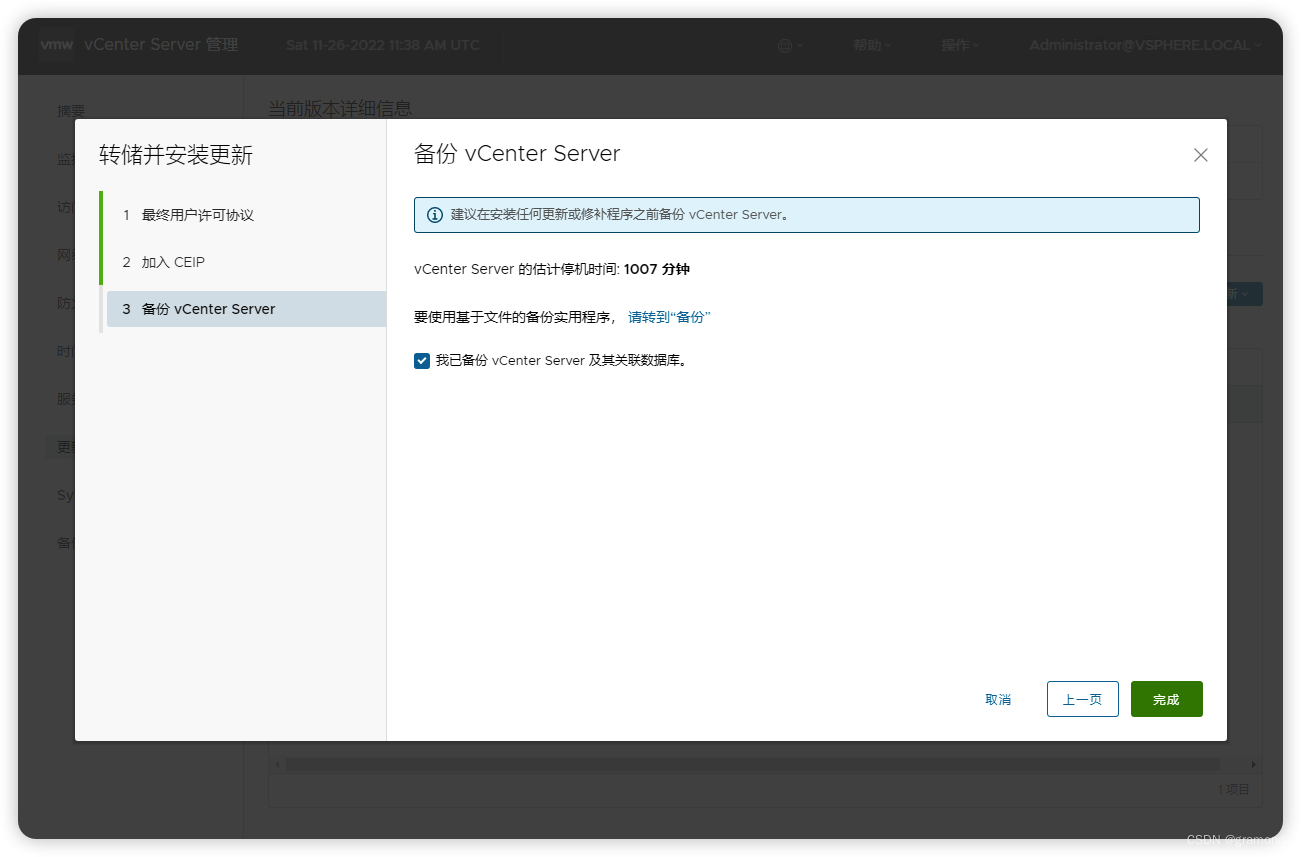Screen dimensions: 1301x857
Task: Open the Administrator@VSPHERE.LOCAL user menu
Action: [x=1145, y=45]
